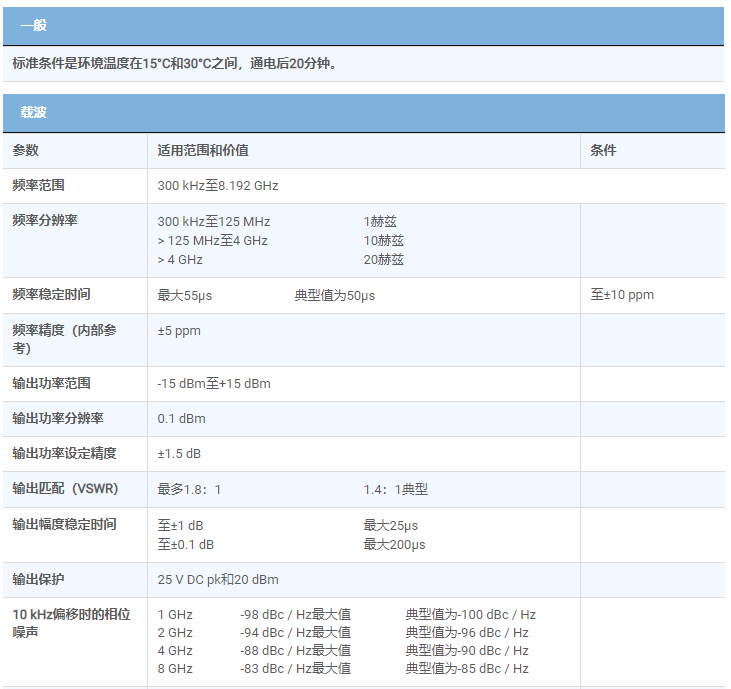The width and height of the screenshot is (731, 689).
Task: Click the 4 GHz phase noise frequency
Action: click(x=175, y=650)
